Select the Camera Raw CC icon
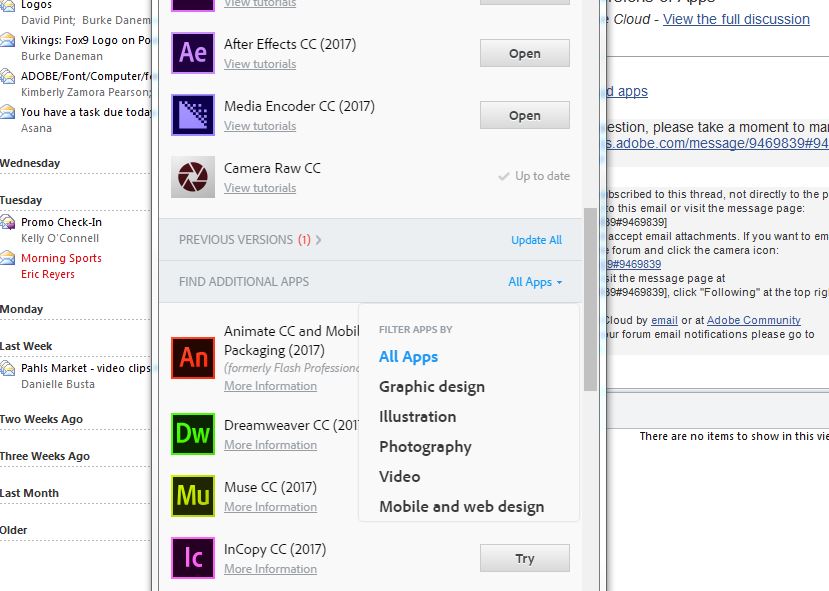This screenshot has height=591, width=829. [x=191, y=177]
